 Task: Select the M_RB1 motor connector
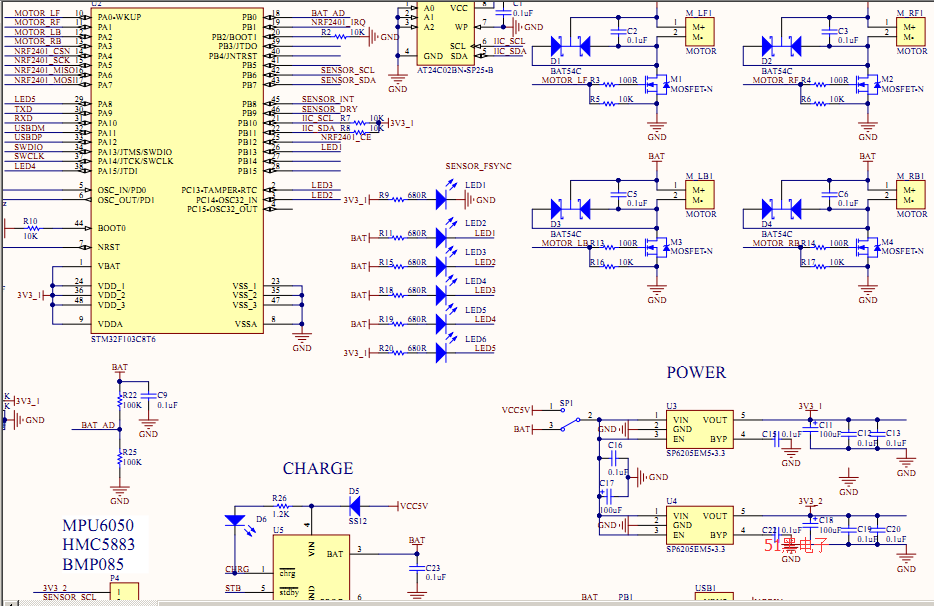pos(911,194)
